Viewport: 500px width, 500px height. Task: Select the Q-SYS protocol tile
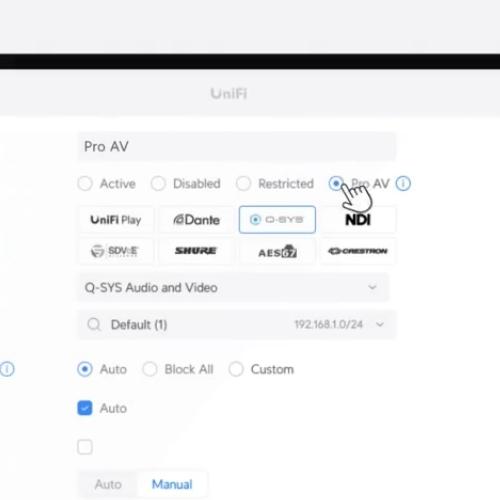click(x=277, y=220)
